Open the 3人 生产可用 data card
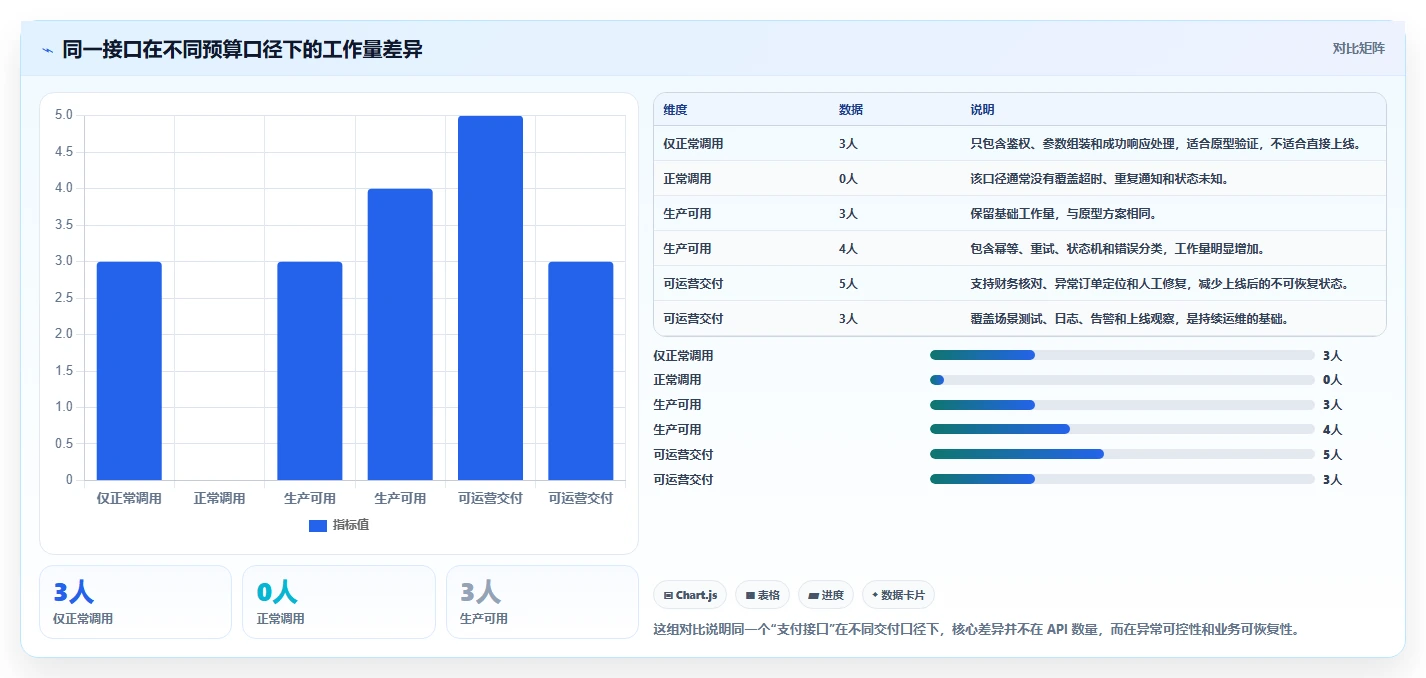The height and width of the screenshot is (678, 1426). click(x=542, y=602)
